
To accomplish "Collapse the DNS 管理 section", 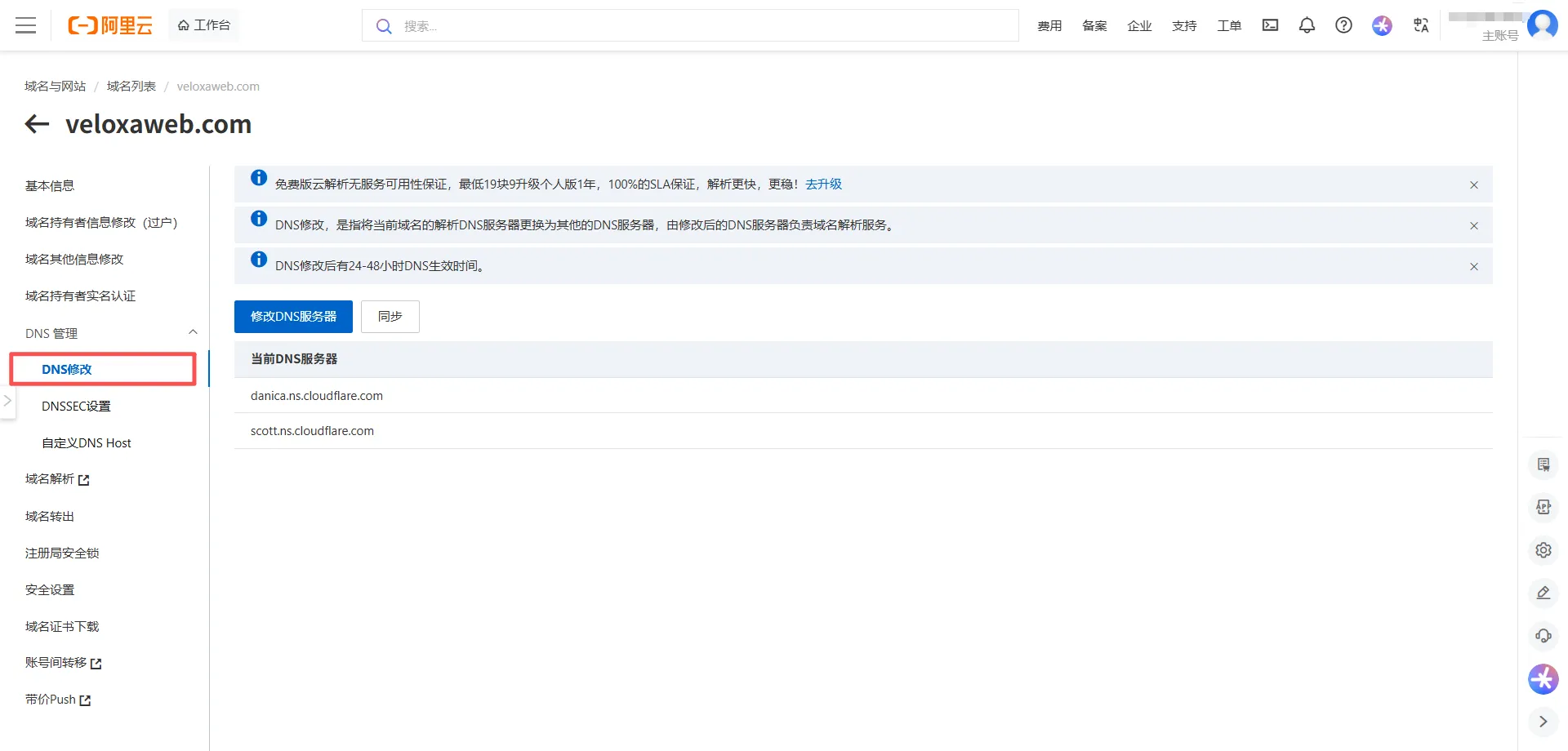I will pyautogui.click(x=193, y=332).
